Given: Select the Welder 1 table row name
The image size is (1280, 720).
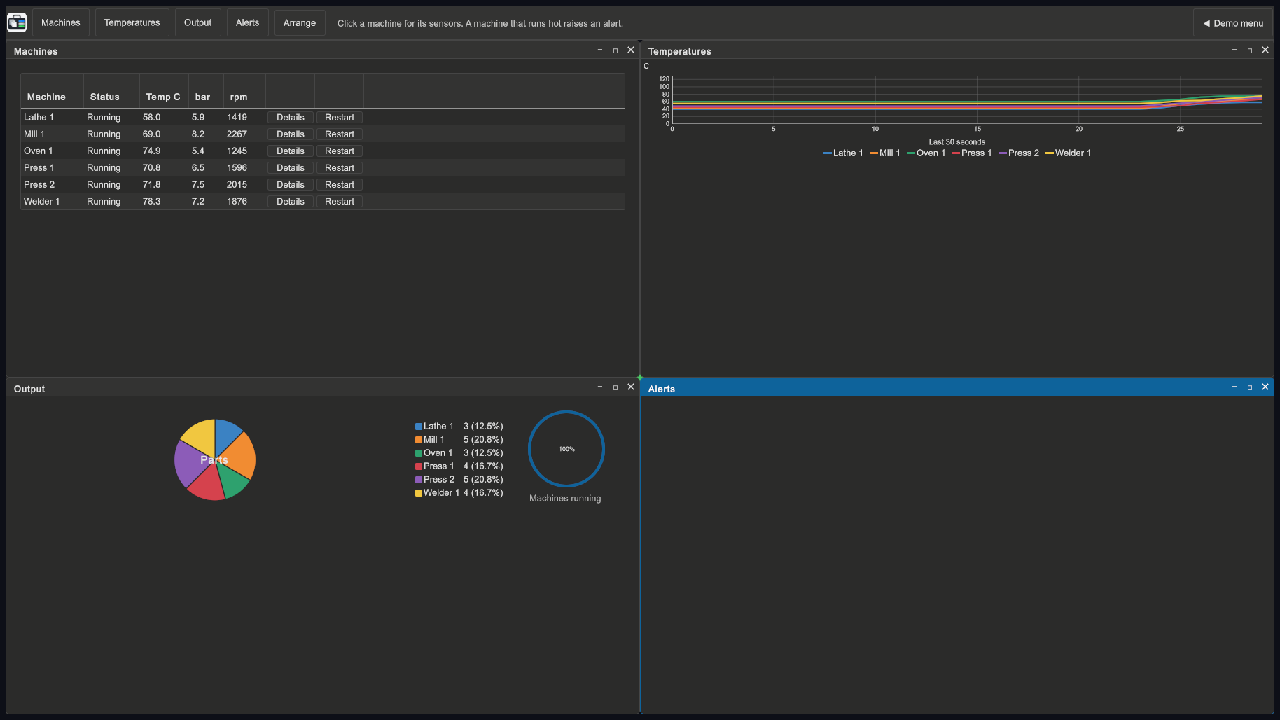Looking at the screenshot, I should click(x=42, y=202).
